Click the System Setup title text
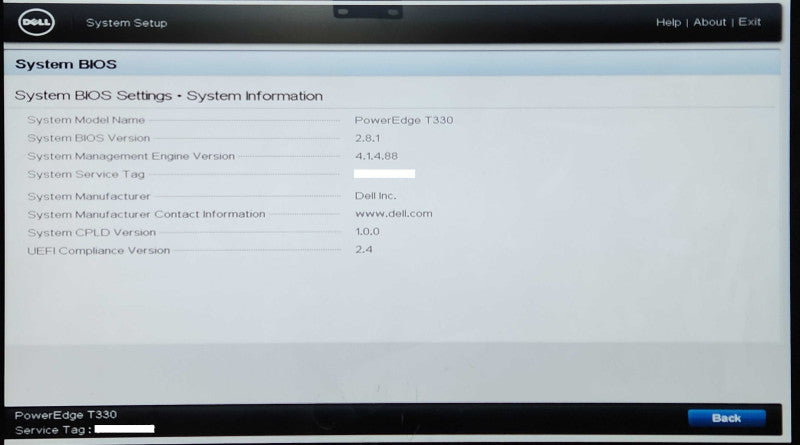800x445 pixels. (x=127, y=23)
